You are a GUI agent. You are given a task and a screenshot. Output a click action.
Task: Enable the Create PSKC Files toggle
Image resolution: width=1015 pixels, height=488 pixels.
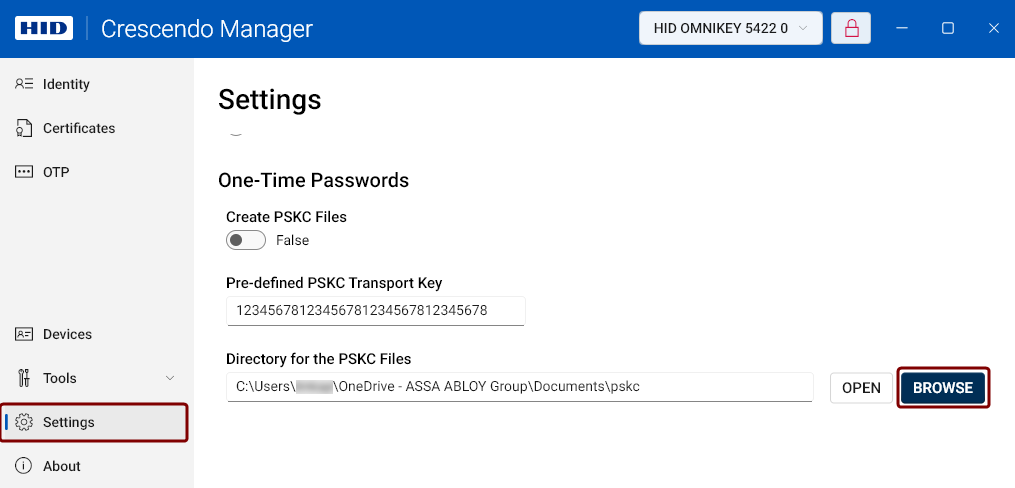tap(246, 240)
